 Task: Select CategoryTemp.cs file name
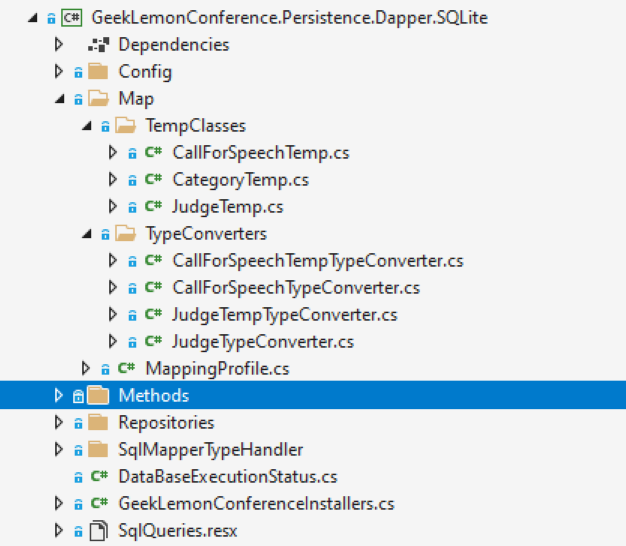[241, 180]
